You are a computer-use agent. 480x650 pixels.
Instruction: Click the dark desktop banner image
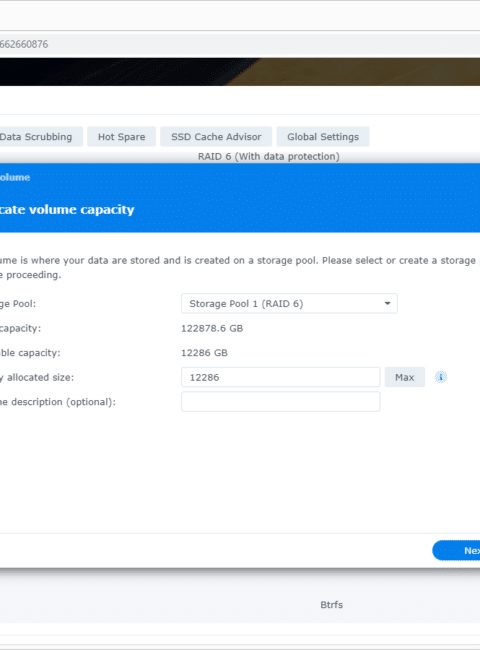[x=240, y=72]
